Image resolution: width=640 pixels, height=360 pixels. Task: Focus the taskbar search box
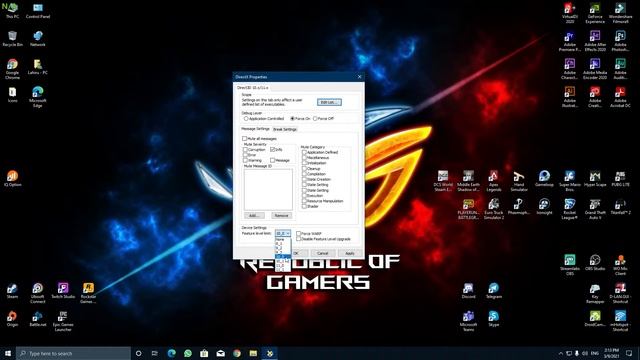point(73,353)
